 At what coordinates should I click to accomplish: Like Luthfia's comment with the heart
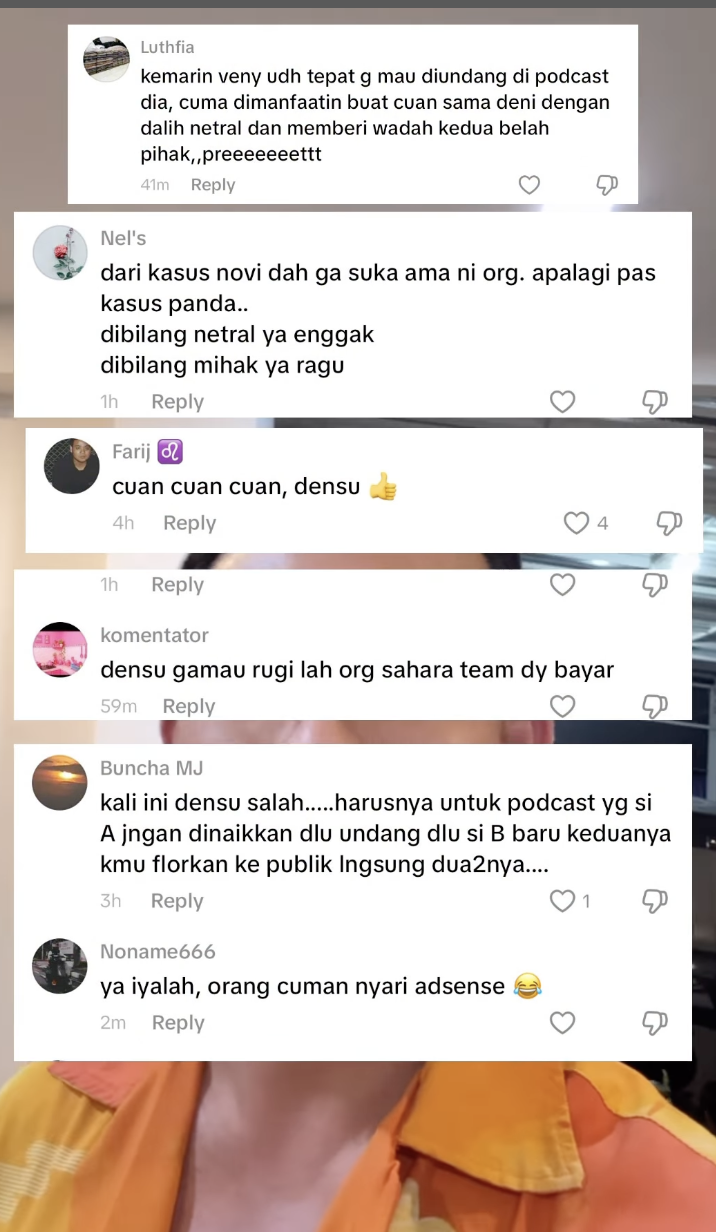529,185
